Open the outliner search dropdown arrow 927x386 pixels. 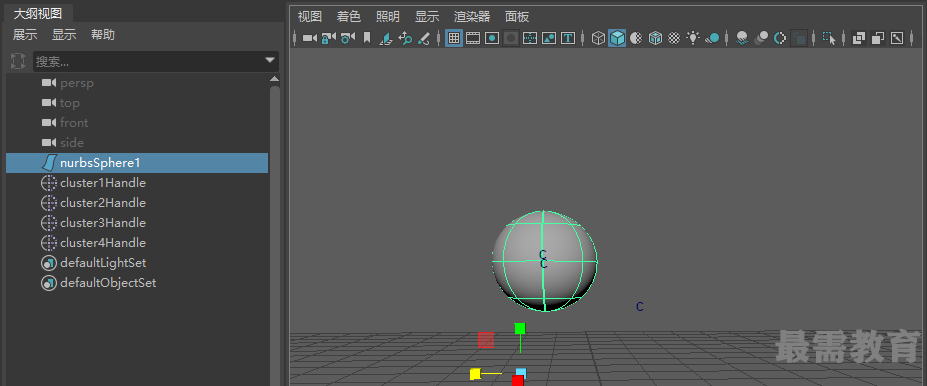(x=270, y=60)
